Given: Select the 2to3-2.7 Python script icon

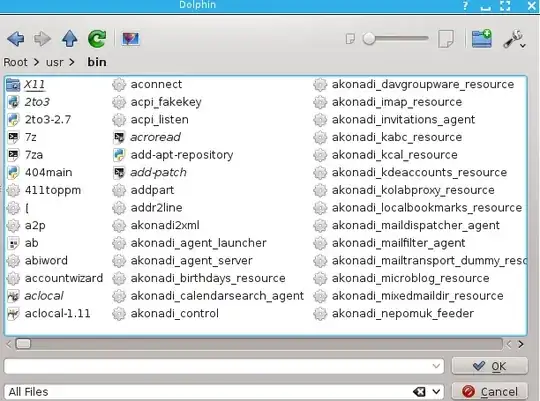Looking at the screenshot, I should click(x=13, y=120).
